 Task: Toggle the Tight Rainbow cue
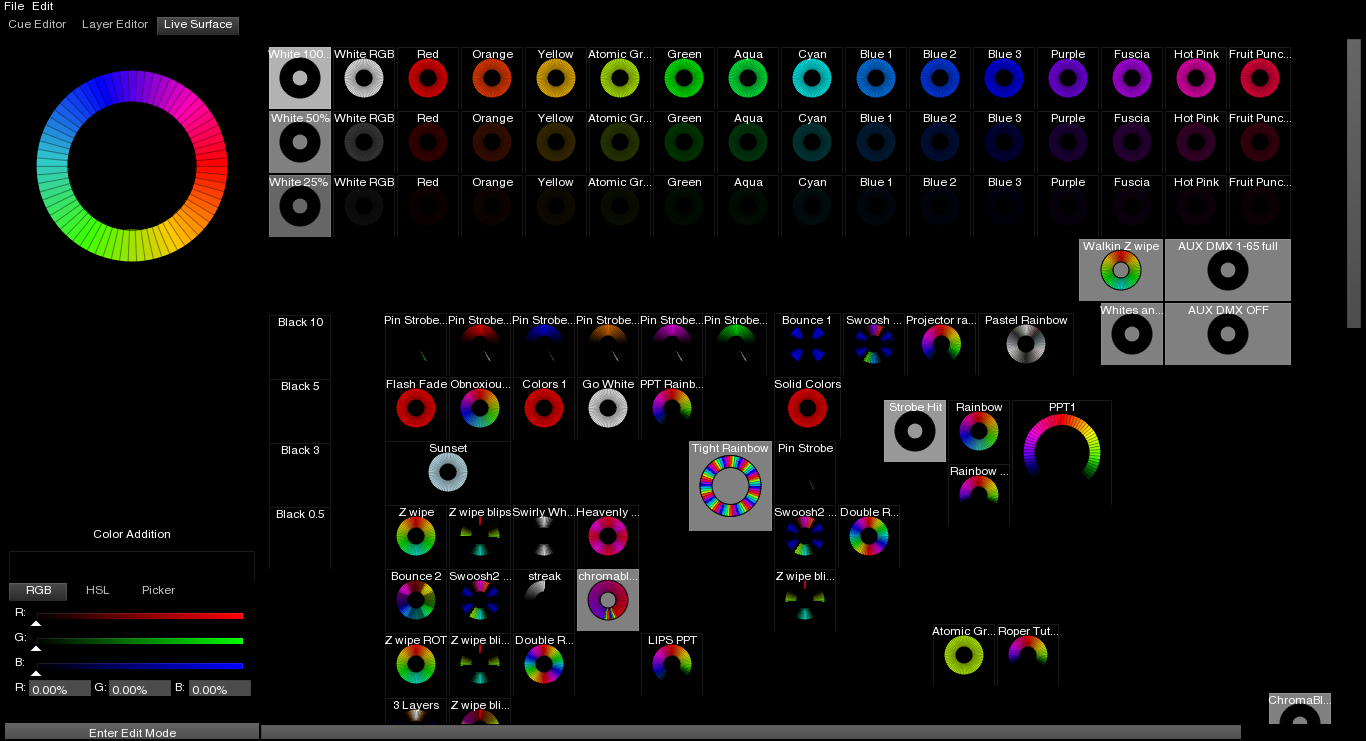731,486
